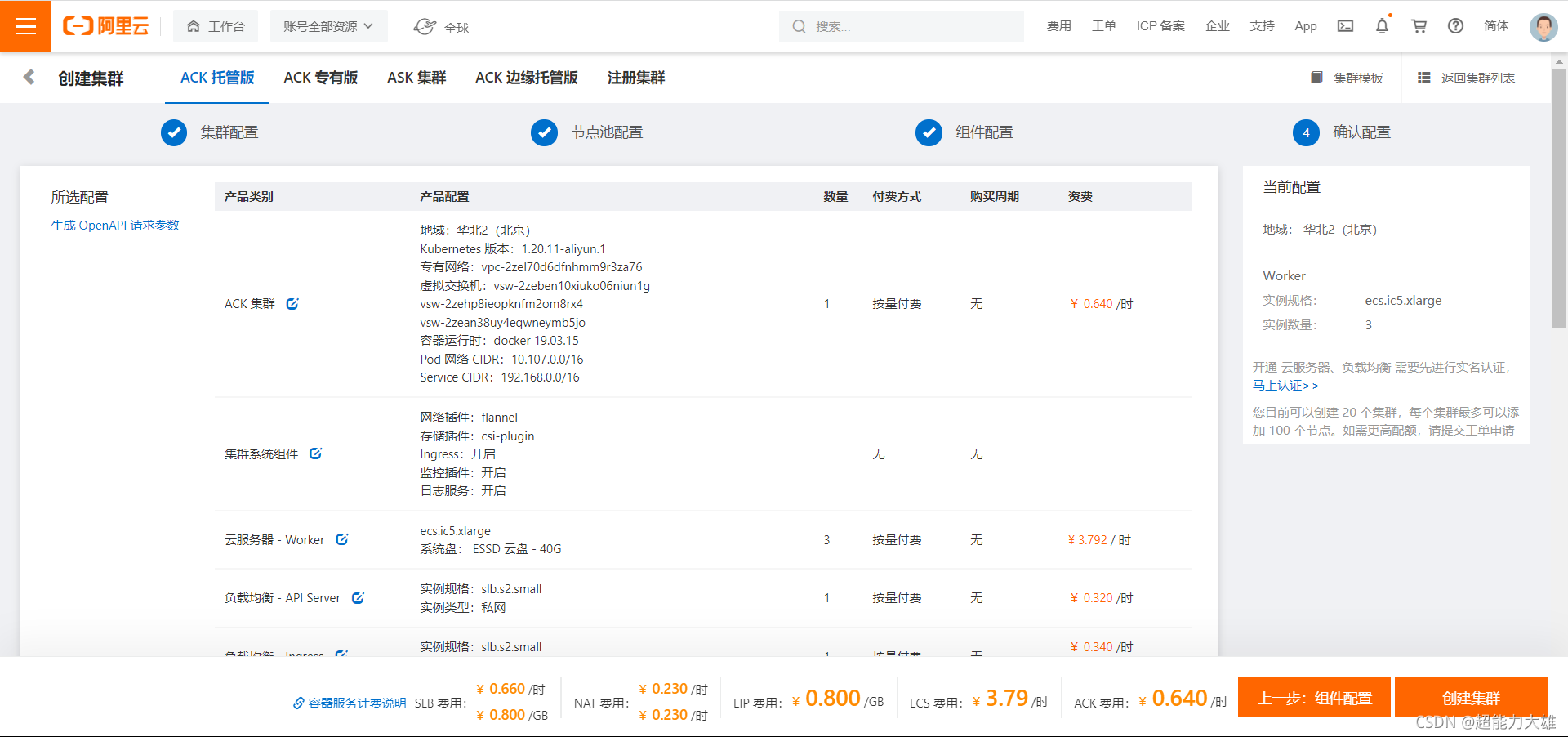Open the 工单 menu
Image resolution: width=1568 pixels, height=737 pixels.
point(1103,26)
